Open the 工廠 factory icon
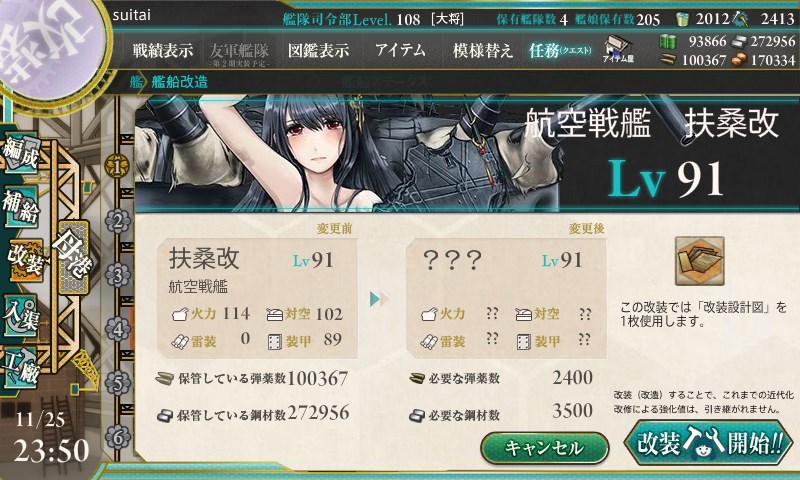This screenshot has width=800, height=480. point(21,368)
